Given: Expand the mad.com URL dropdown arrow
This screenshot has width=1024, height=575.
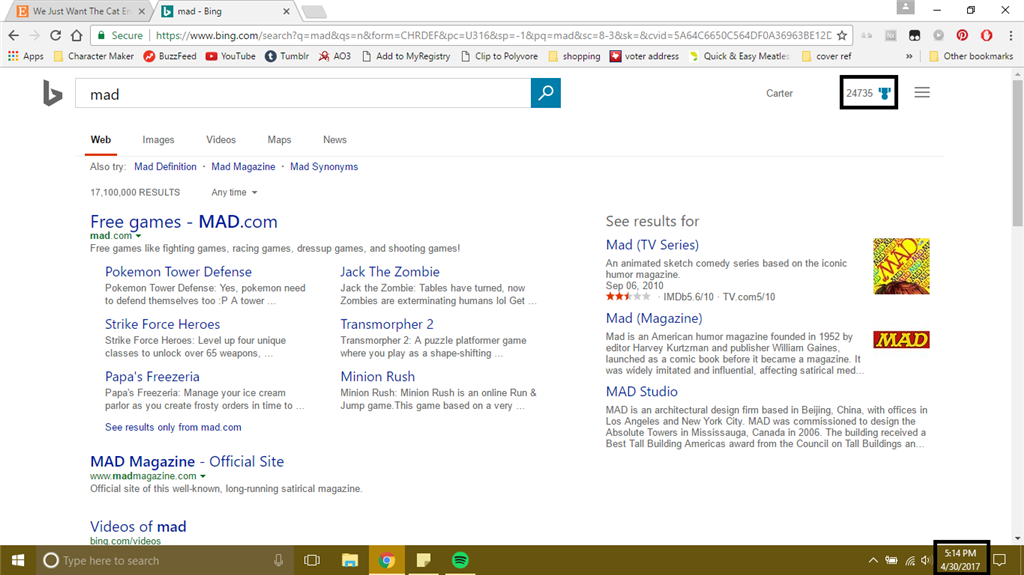Looking at the screenshot, I should click(138, 236).
